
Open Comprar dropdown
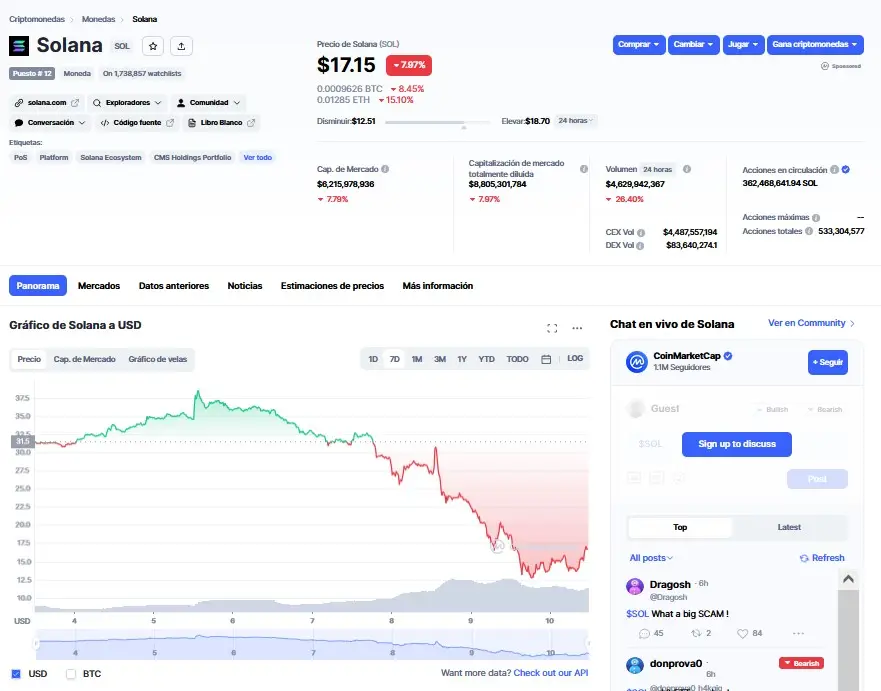[639, 44]
